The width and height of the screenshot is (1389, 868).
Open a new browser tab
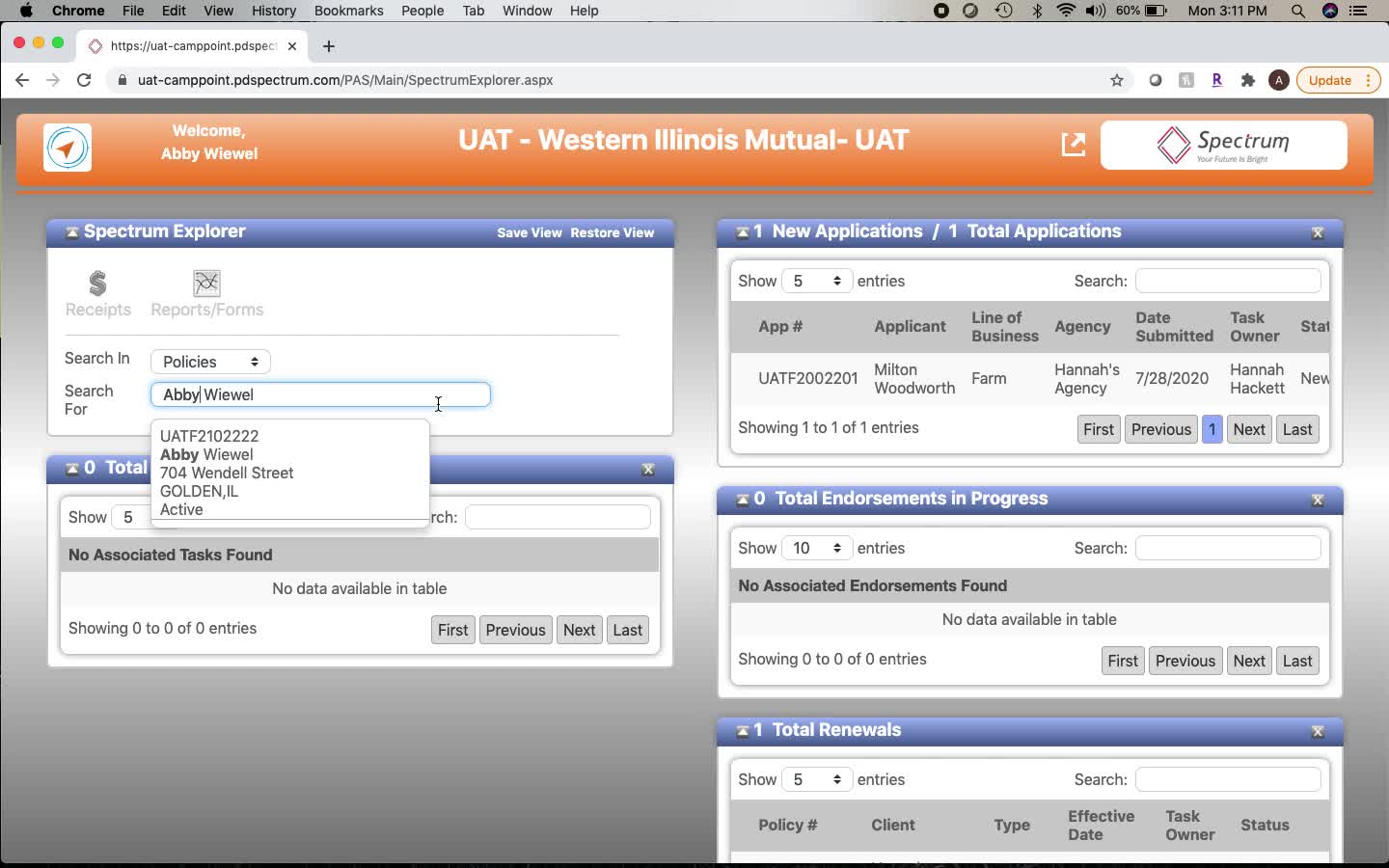click(x=328, y=45)
